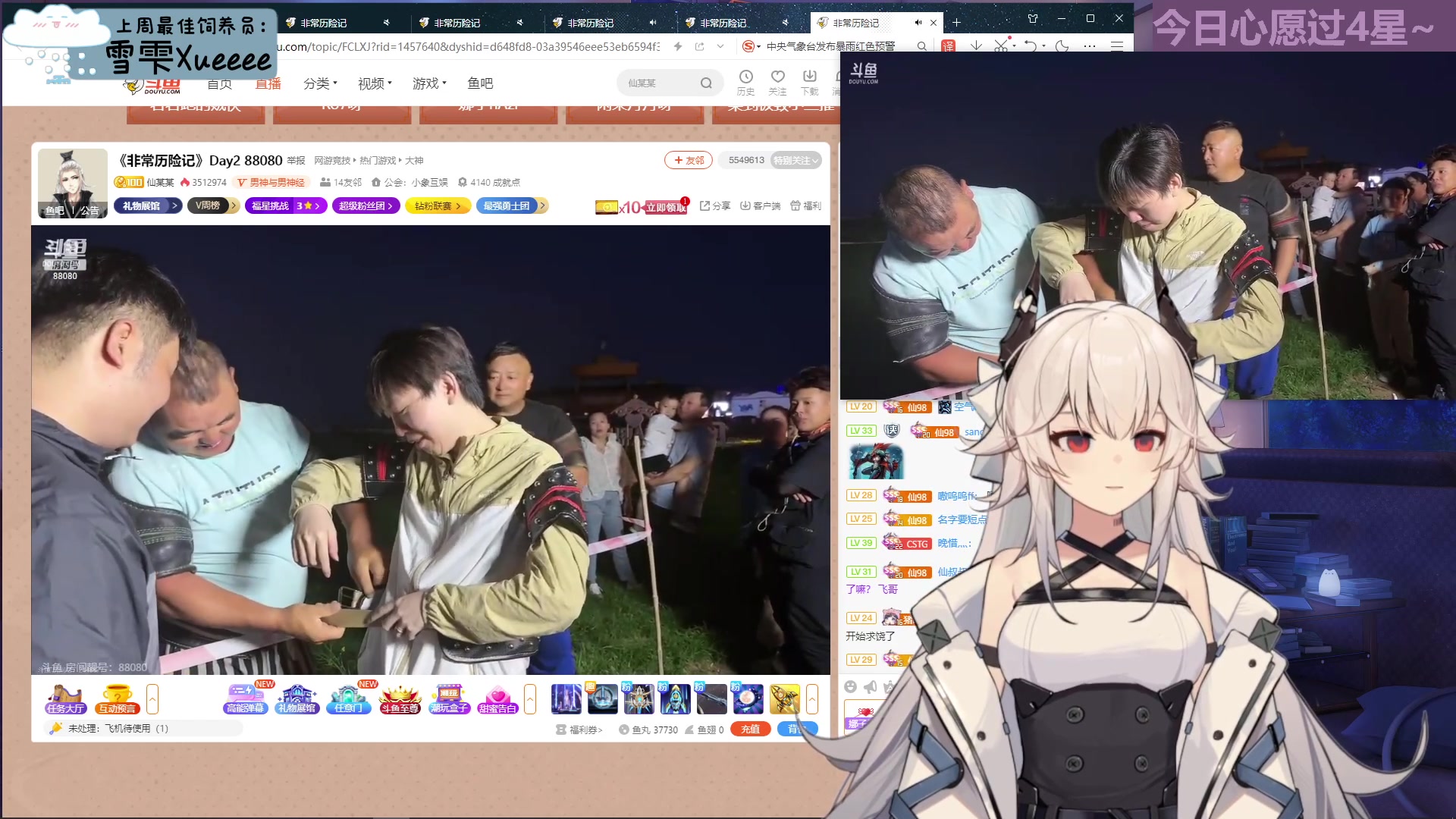Open the browser hamburger menu
Image resolution: width=1456 pixels, height=819 pixels.
[1117, 46]
